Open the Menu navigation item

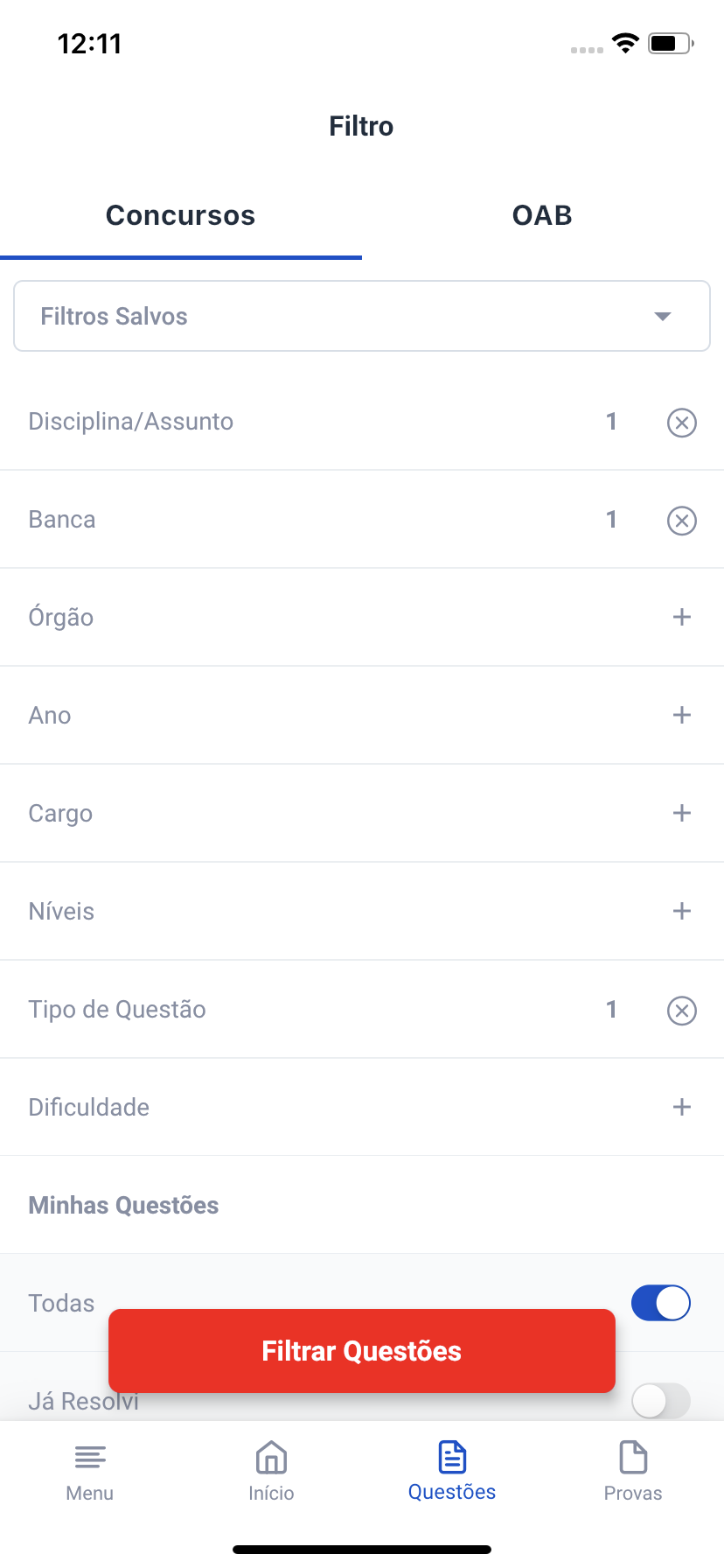point(90,1472)
